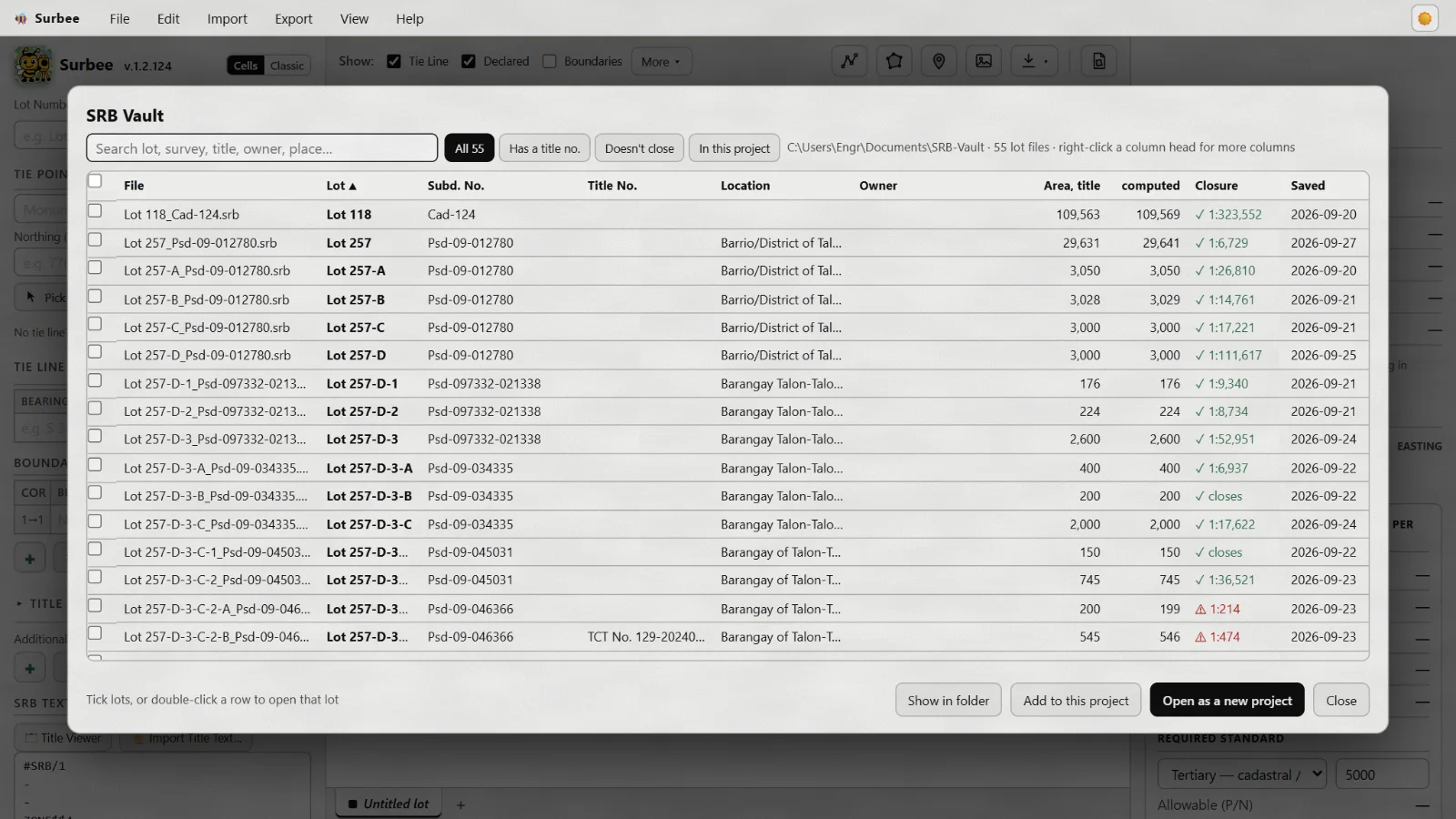Tick the checkbox for Lot 257-D-1 row

pyautogui.click(x=95, y=380)
